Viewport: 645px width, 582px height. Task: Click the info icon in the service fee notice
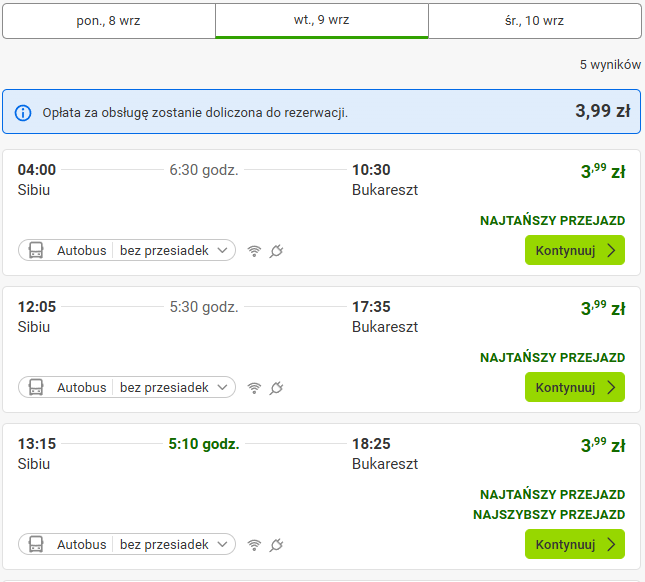23,113
